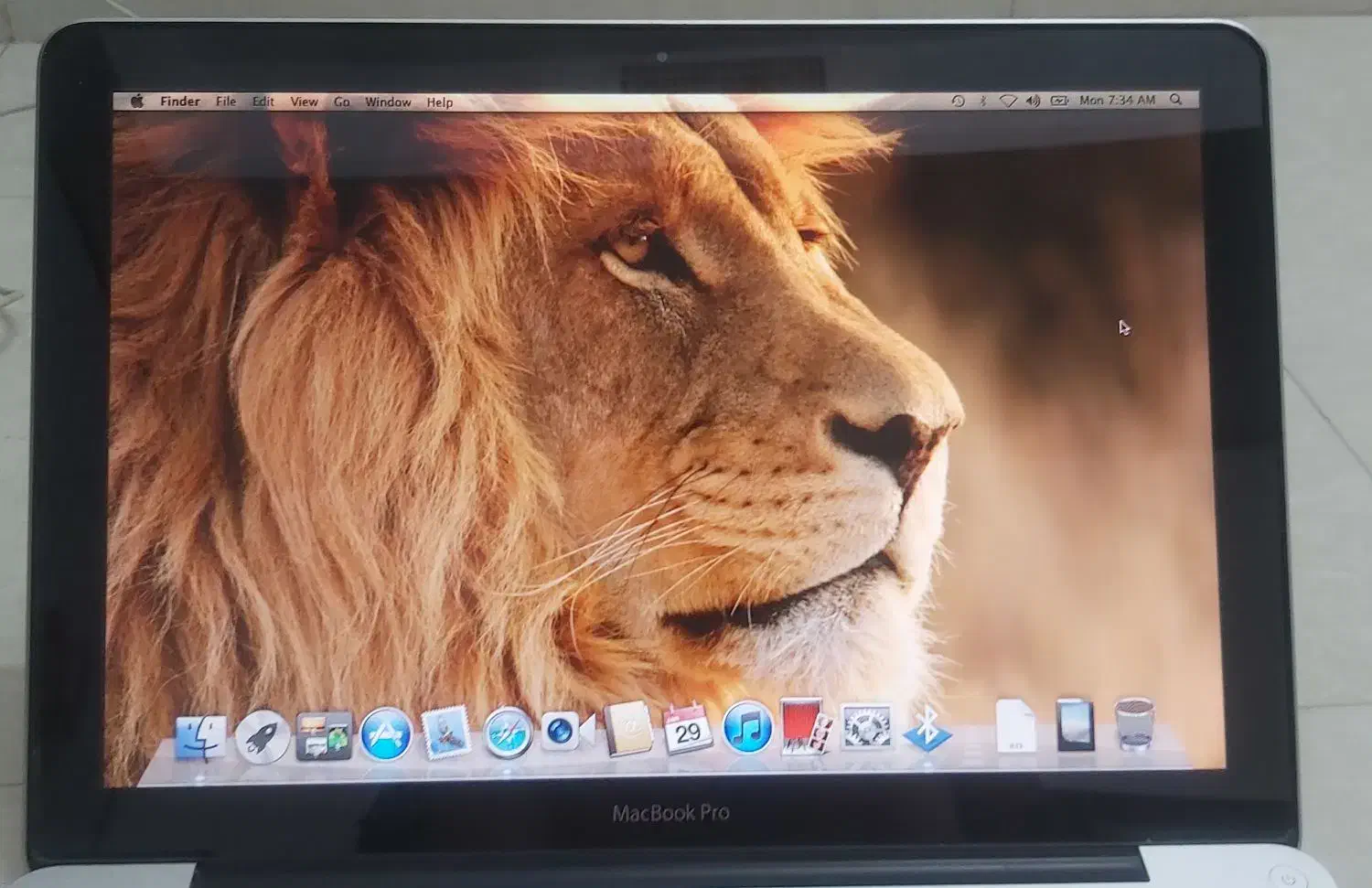1372x888 pixels.
Task: Open the Address Book app
Action: pos(627,732)
